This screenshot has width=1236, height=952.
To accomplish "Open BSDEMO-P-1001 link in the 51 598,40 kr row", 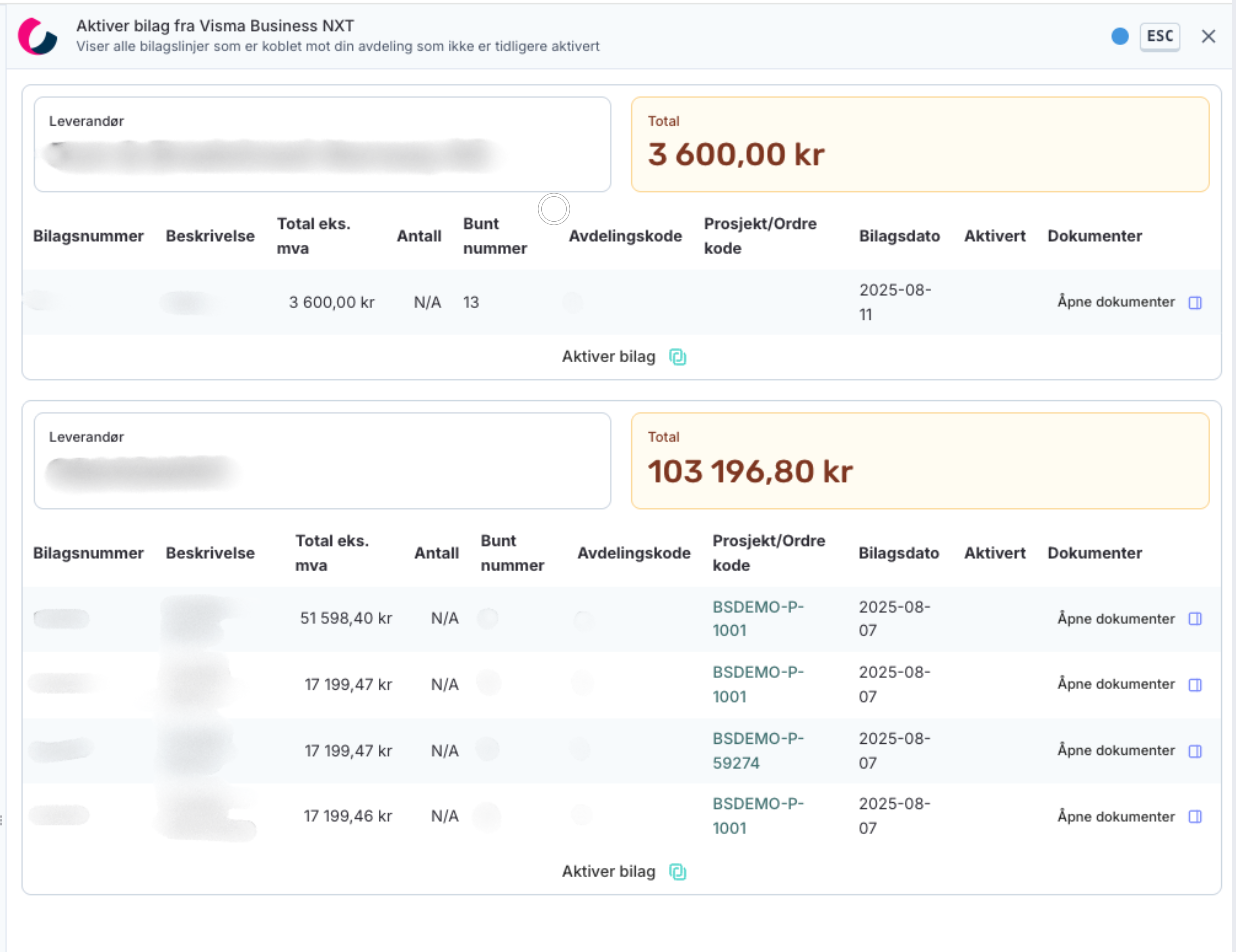I will coord(758,618).
